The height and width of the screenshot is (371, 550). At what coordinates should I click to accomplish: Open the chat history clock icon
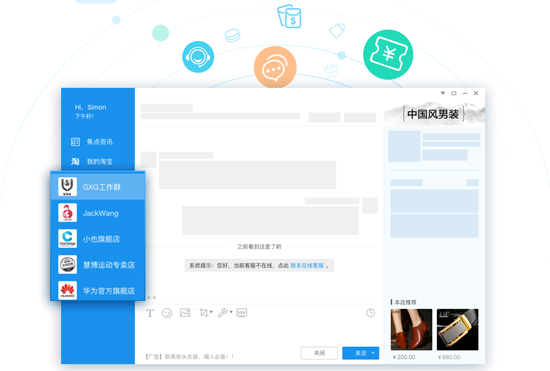click(x=370, y=313)
